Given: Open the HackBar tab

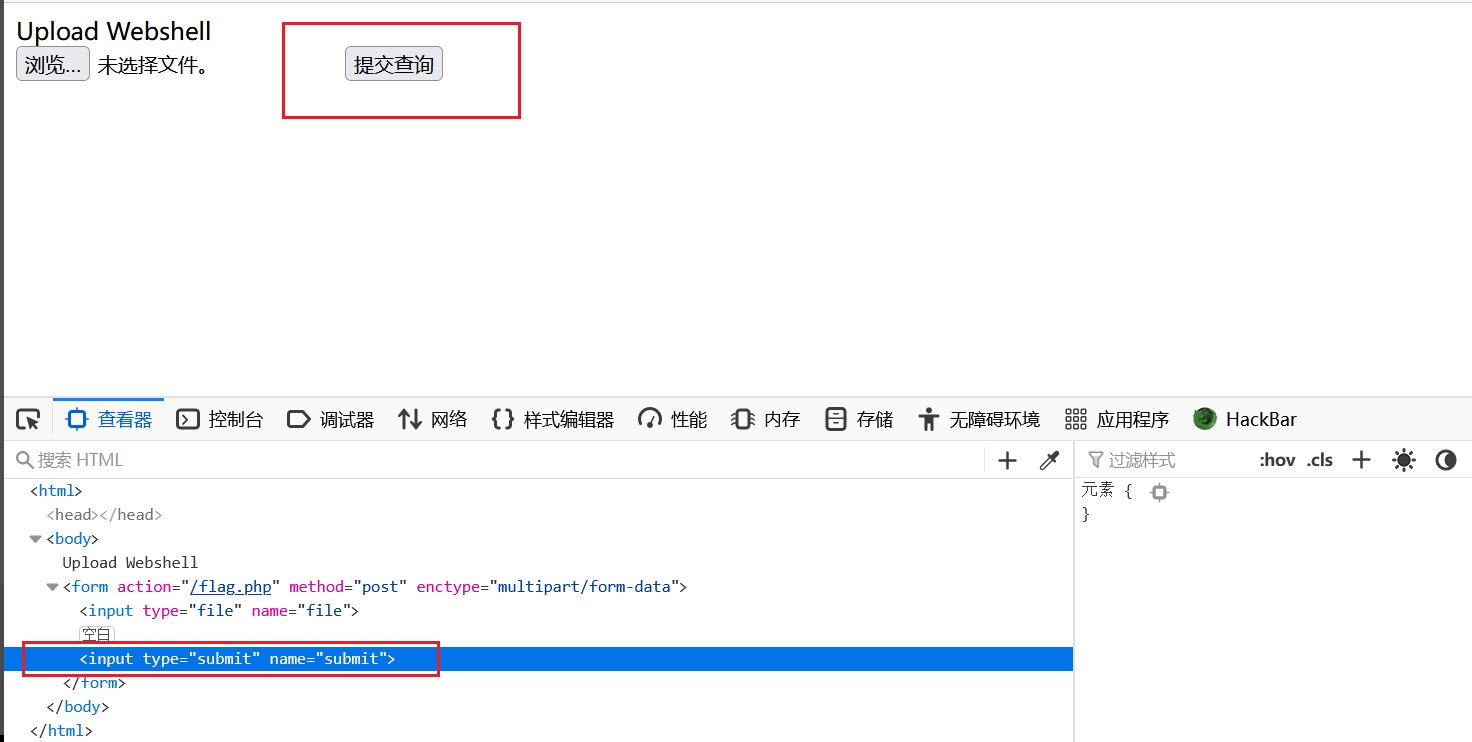Looking at the screenshot, I should point(1244,419).
